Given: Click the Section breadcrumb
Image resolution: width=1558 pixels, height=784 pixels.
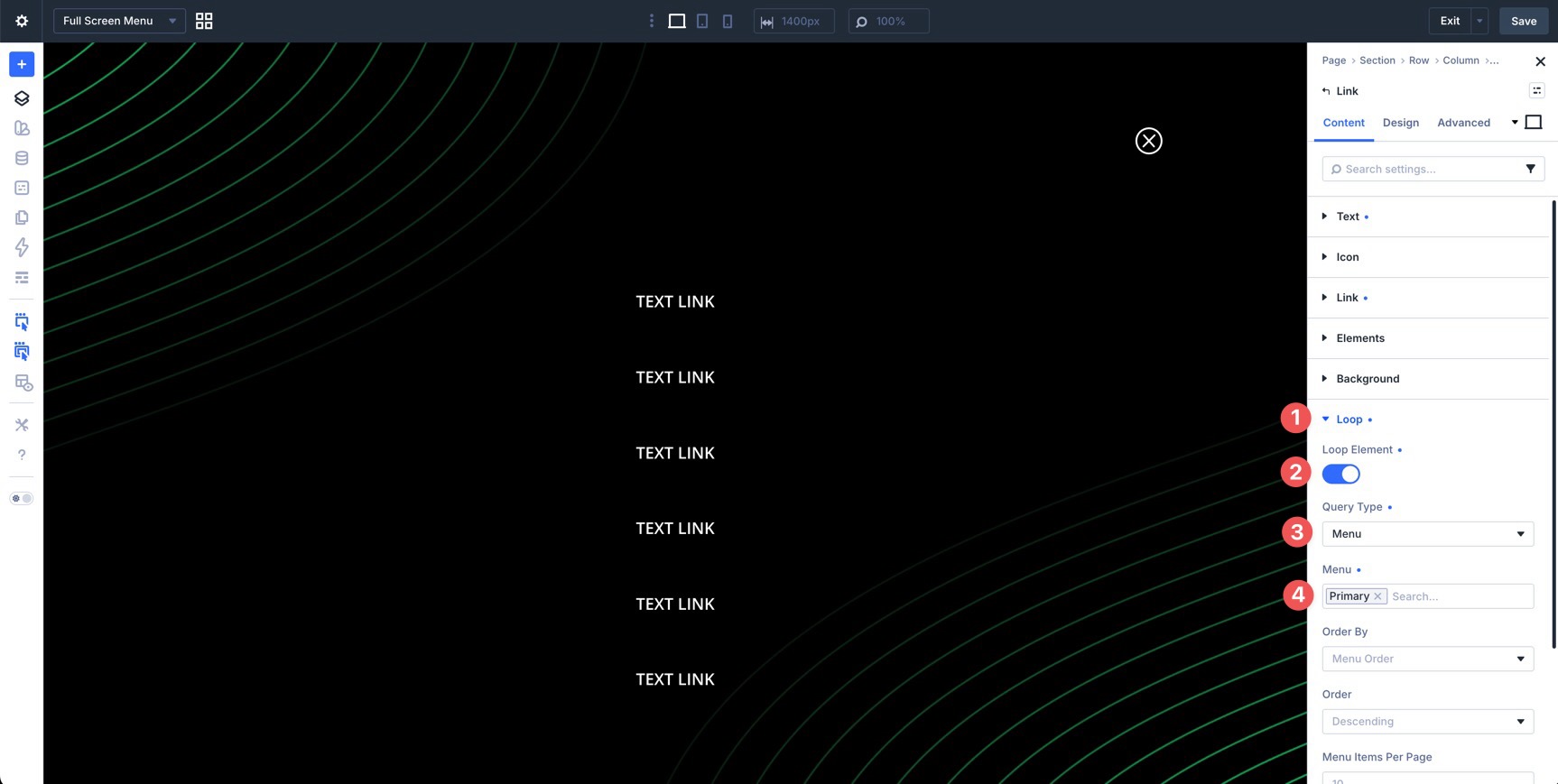Looking at the screenshot, I should coord(1377,60).
